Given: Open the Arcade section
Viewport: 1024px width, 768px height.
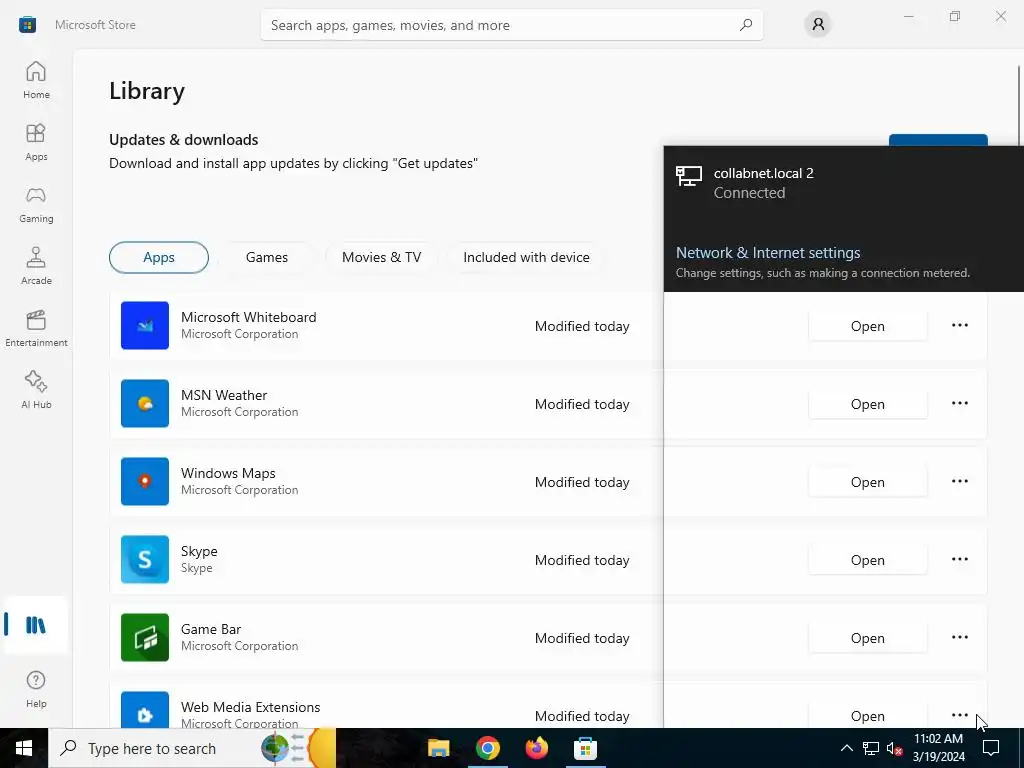Looking at the screenshot, I should 36,266.
